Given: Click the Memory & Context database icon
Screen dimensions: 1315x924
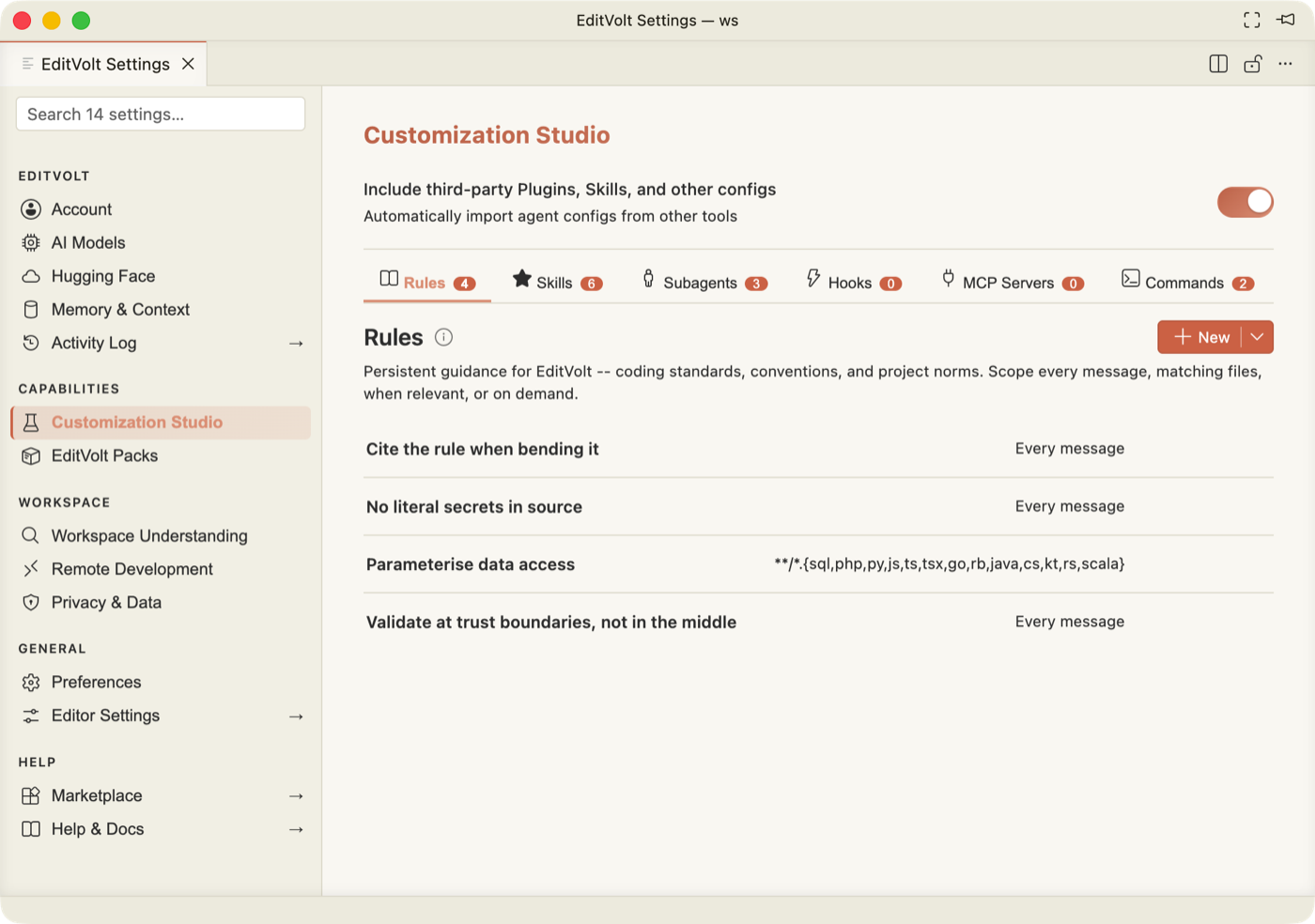Looking at the screenshot, I should click(x=31, y=310).
